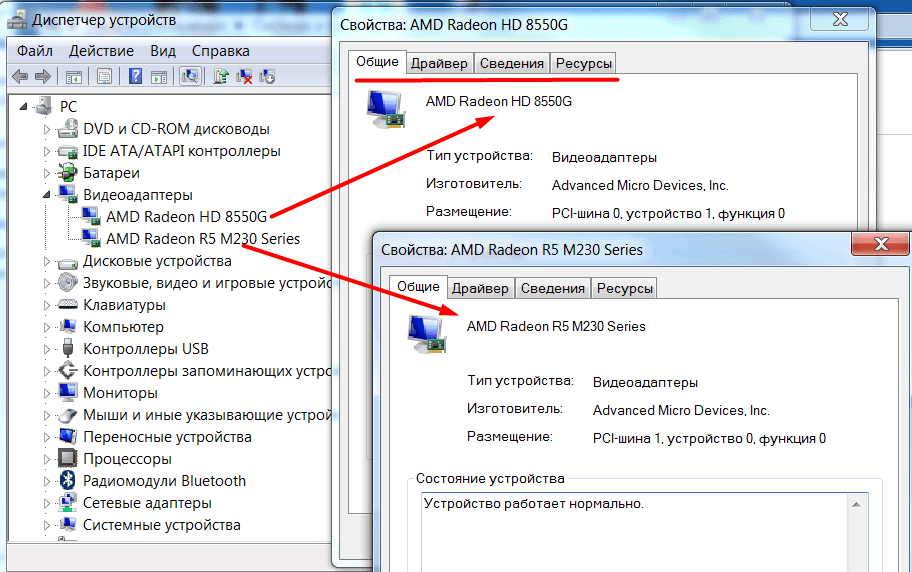Click scroll-up arrow in device status box
912x572 pixels.
[856, 505]
